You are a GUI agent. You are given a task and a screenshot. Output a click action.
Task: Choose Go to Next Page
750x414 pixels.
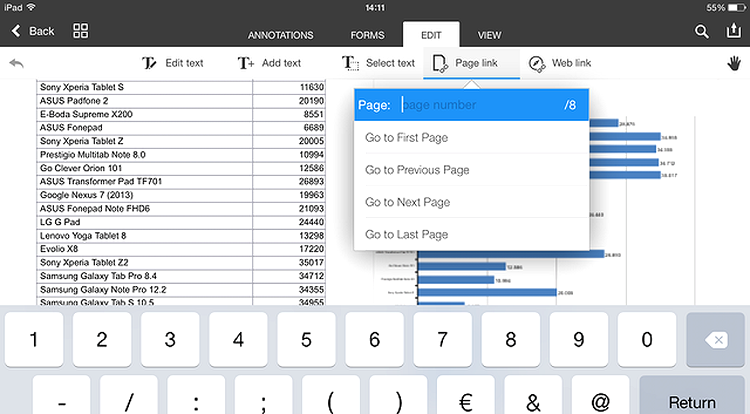pos(471,202)
